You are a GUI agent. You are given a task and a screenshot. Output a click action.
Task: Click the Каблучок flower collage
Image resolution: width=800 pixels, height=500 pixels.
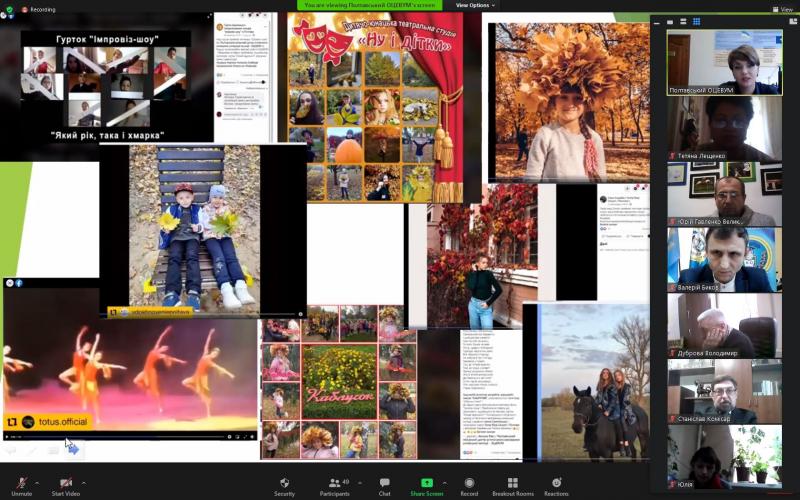pos(339,382)
